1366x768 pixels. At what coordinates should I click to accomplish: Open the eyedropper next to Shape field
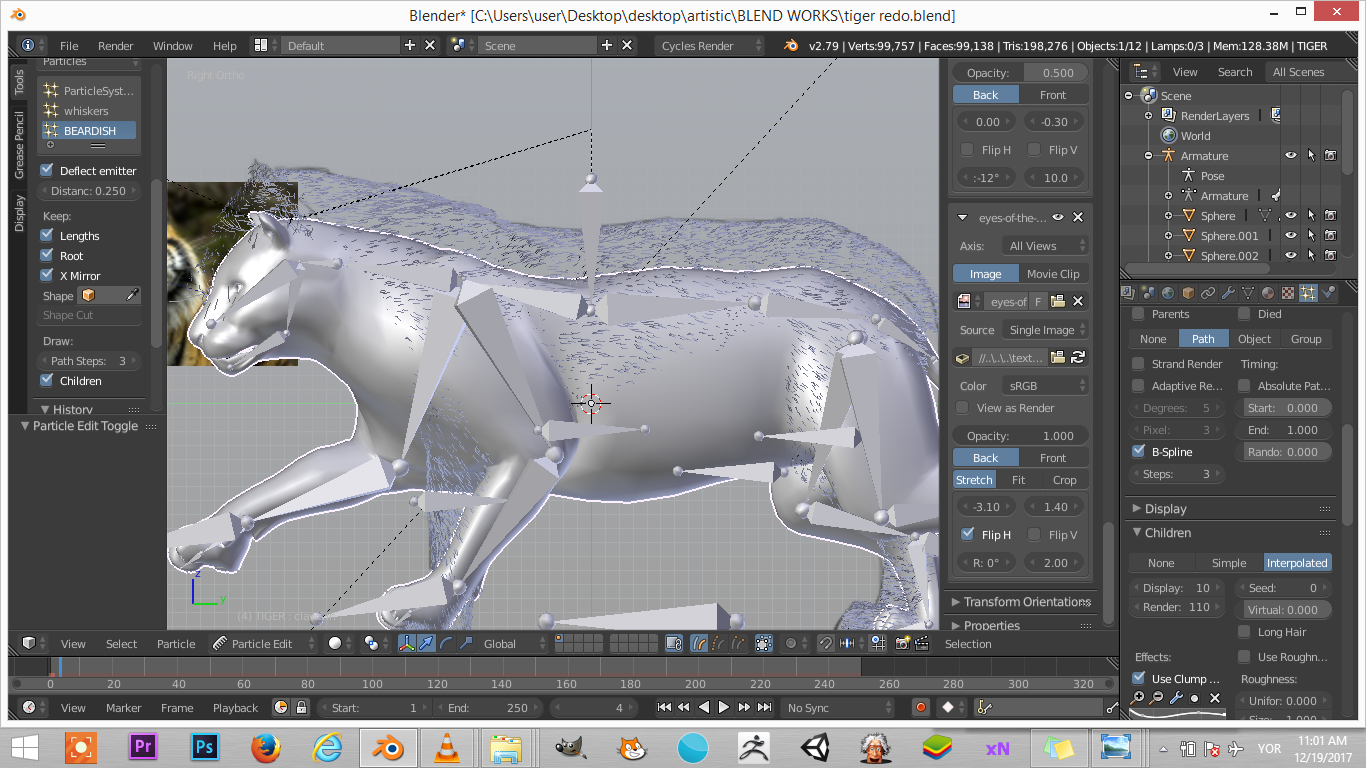coord(130,295)
